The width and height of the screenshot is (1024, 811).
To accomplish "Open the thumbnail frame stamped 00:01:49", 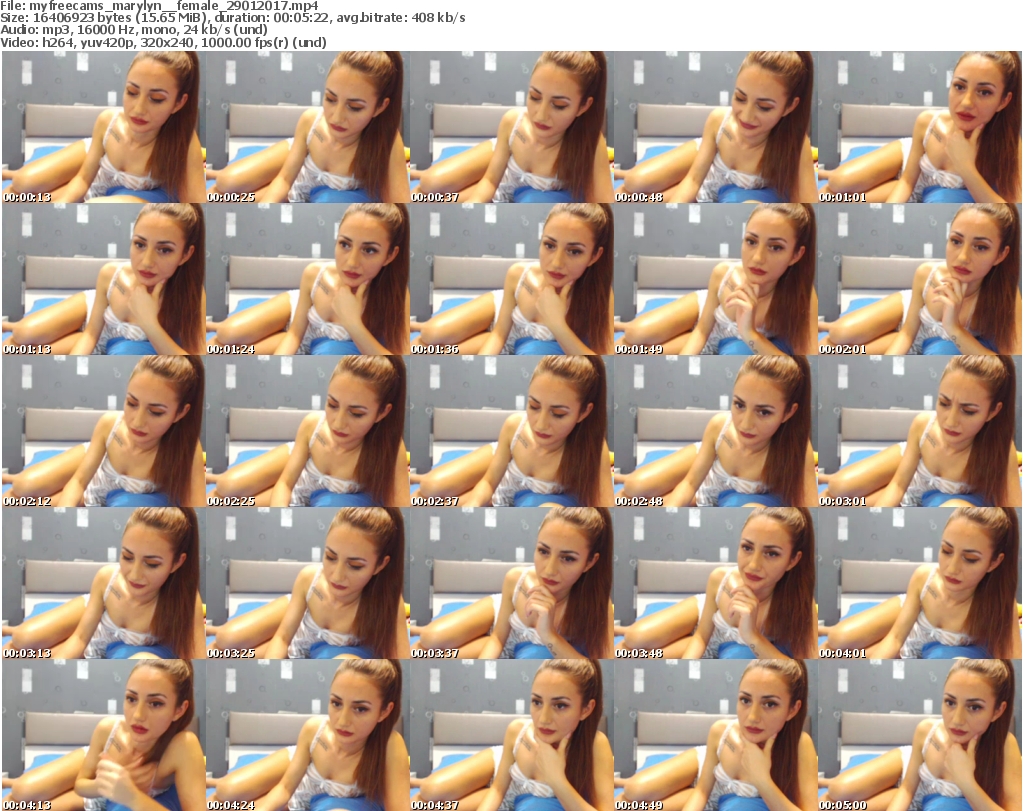I will pos(715,279).
